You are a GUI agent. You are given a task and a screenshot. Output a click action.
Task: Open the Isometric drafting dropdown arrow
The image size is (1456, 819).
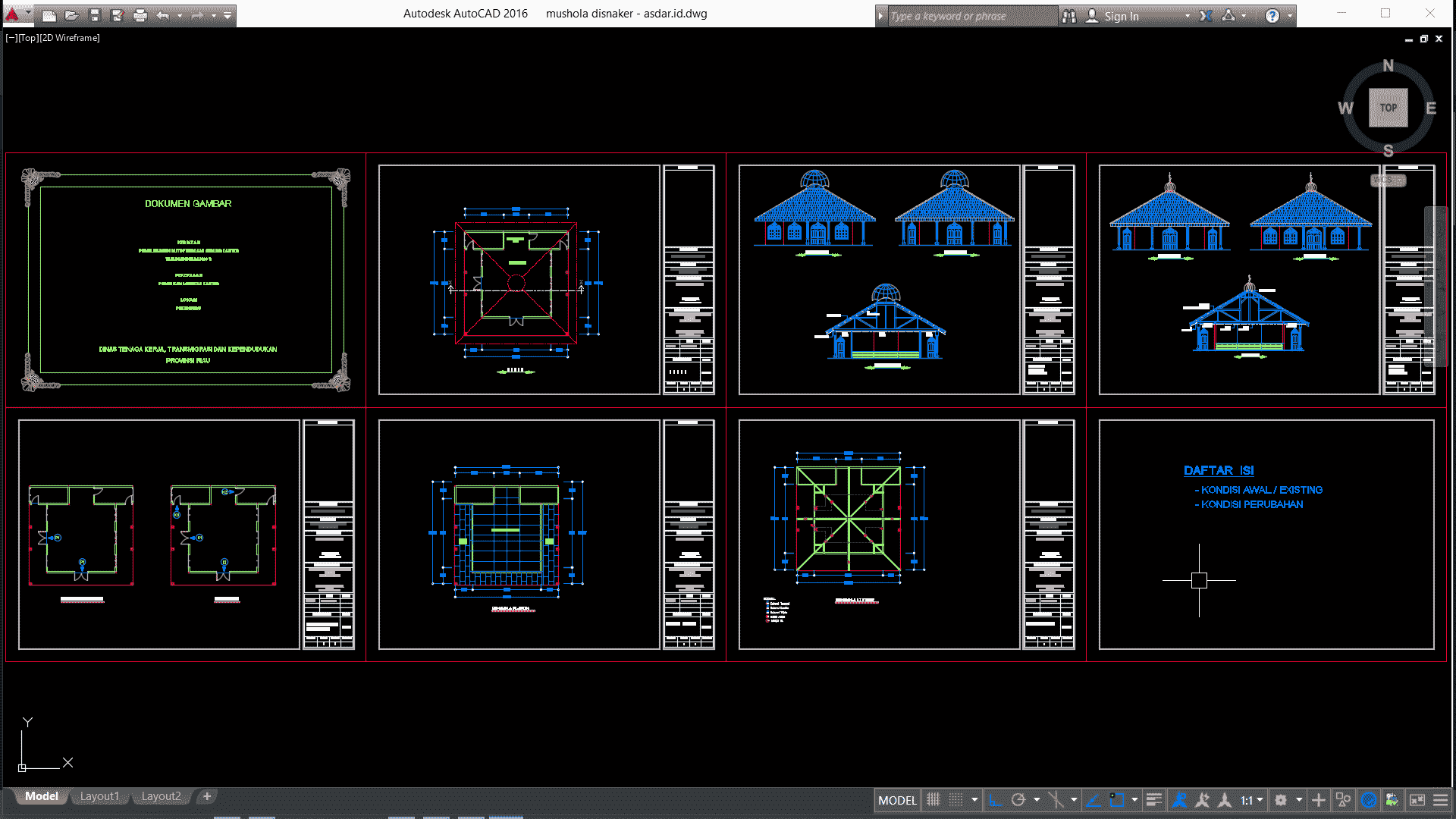(x=1074, y=800)
